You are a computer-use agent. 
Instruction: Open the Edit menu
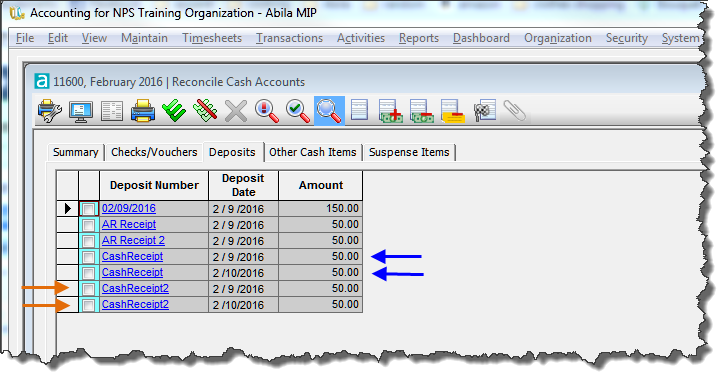pyautogui.click(x=58, y=38)
